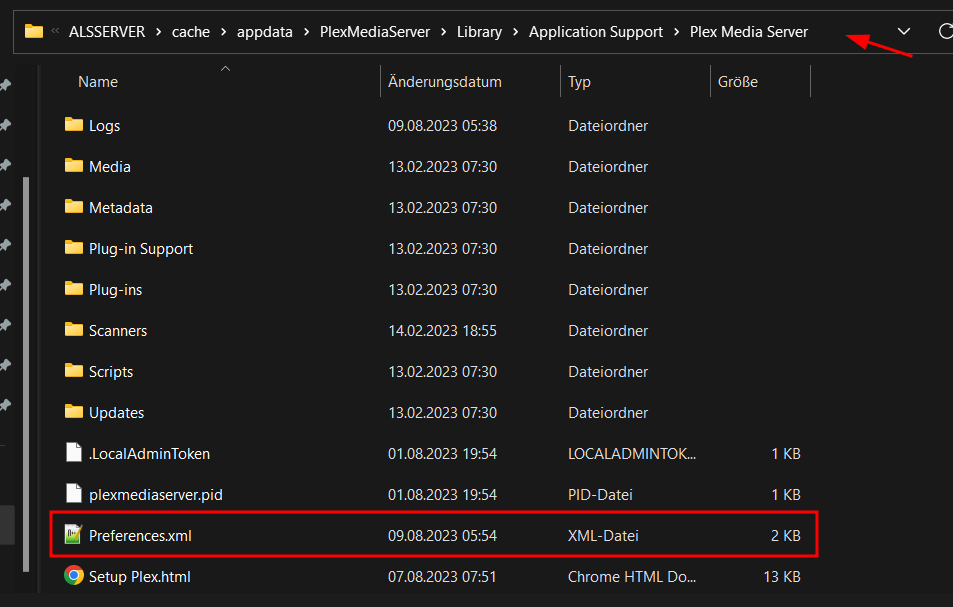Navigate to PlexMediaServer in the breadcrumb
Image resolution: width=953 pixels, height=607 pixels.
(375, 32)
